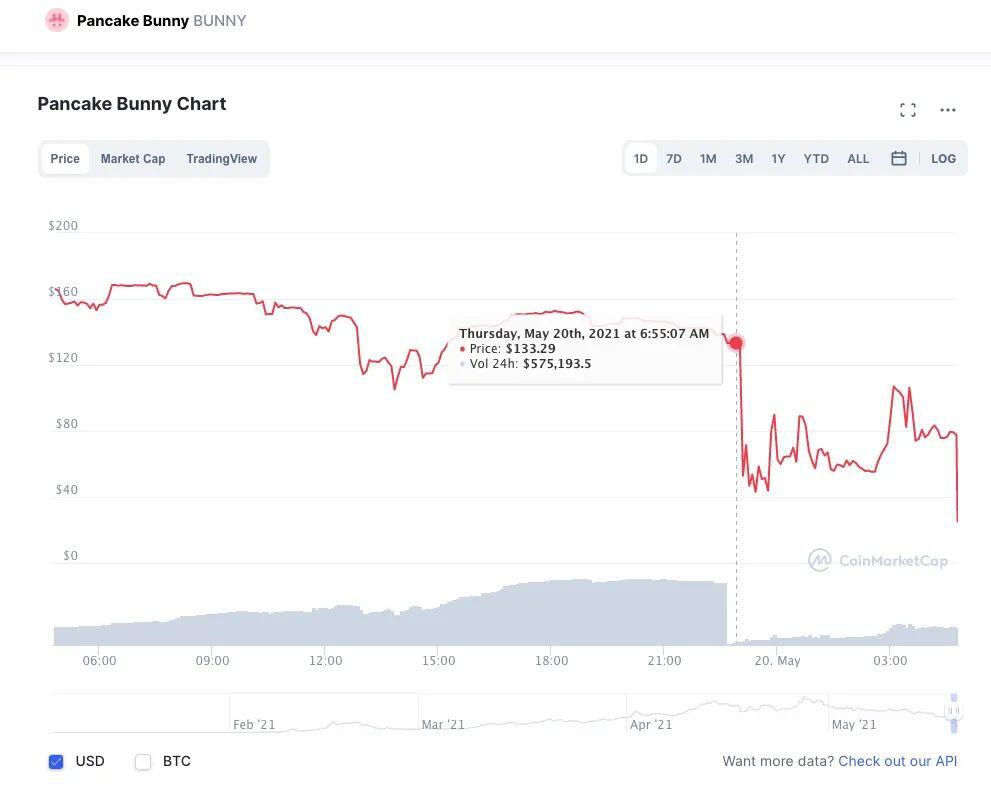The width and height of the screenshot is (991, 799).
Task: Click the CoinMarketCap watermark logo
Action: click(x=878, y=560)
